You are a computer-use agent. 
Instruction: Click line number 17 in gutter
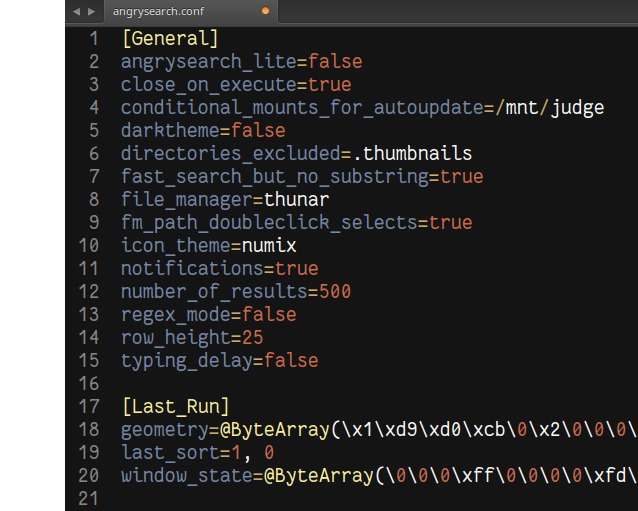click(x=89, y=406)
